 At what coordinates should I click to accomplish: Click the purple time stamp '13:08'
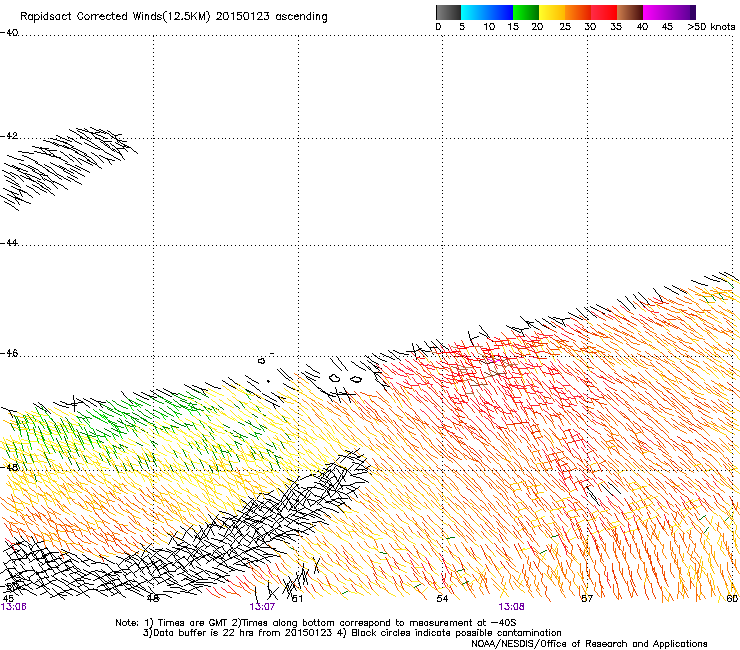[x=512, y=607]
